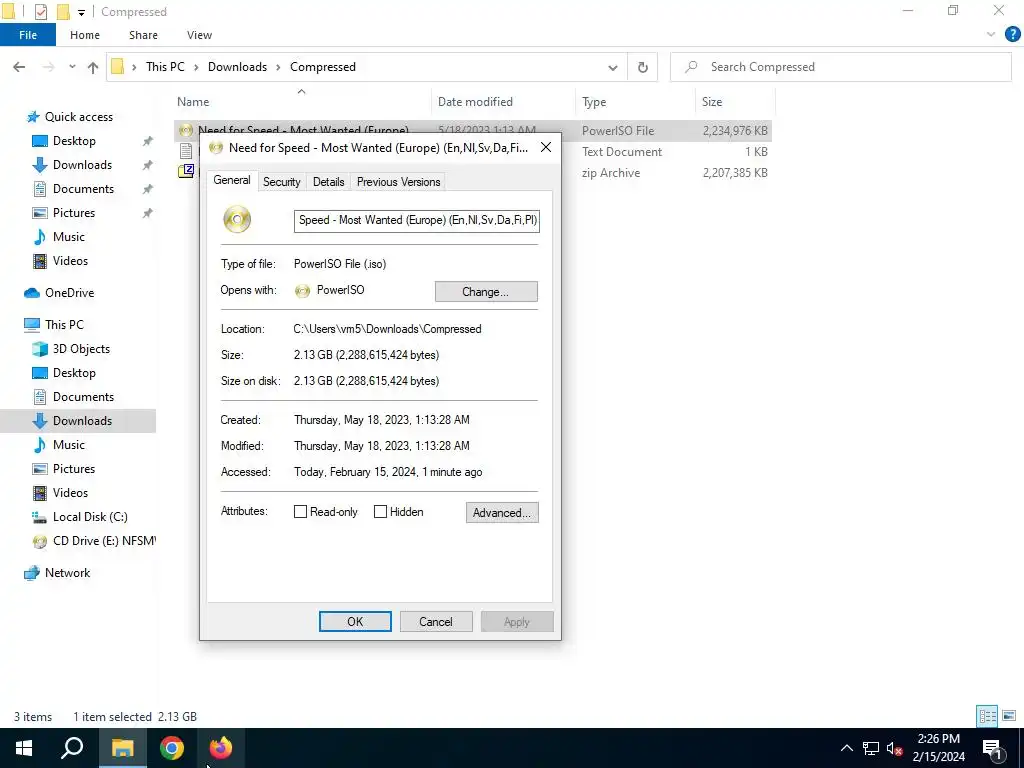
Task: Switch to Details tab in properties
Action: 328,182
